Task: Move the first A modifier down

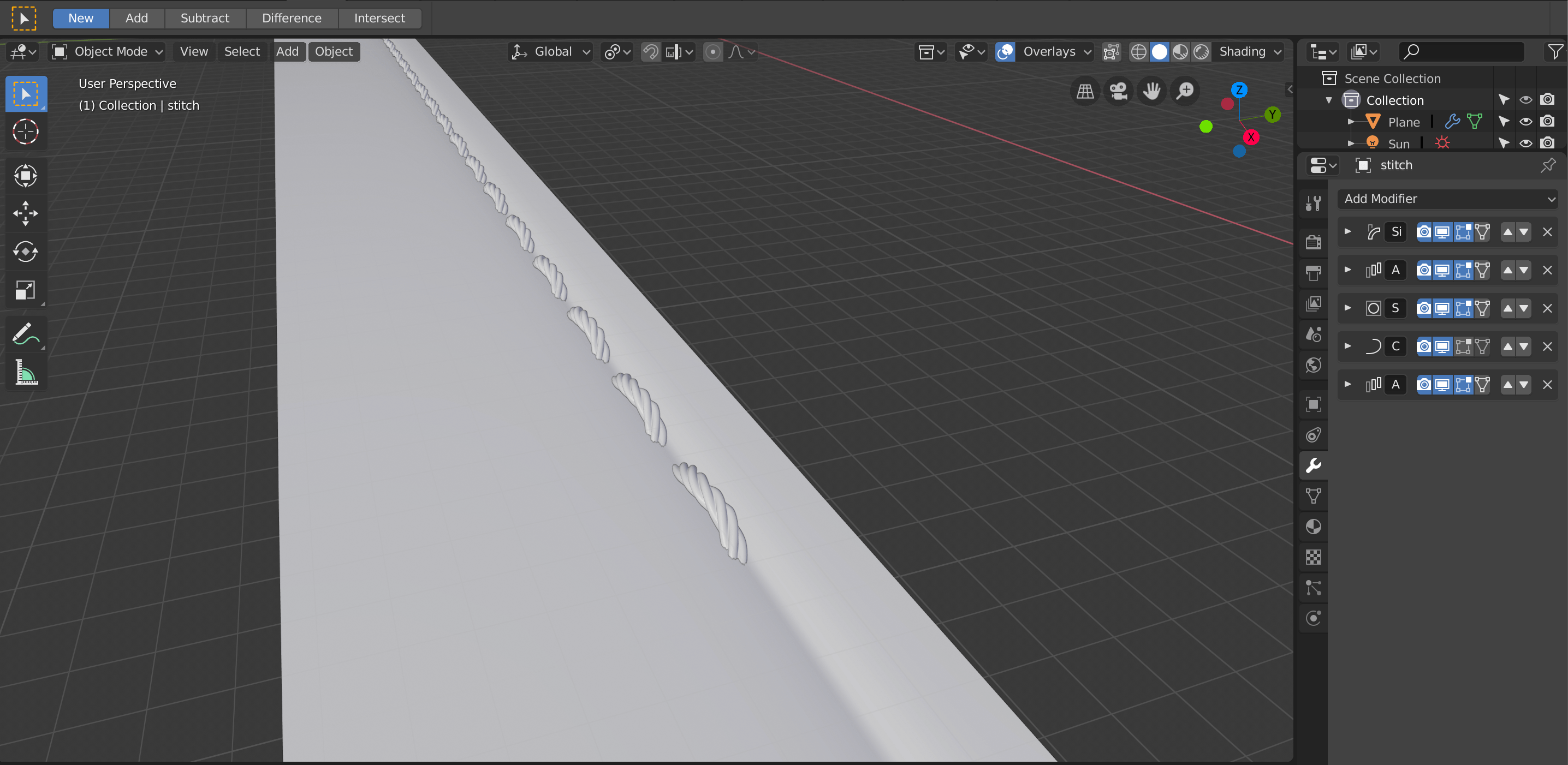Action: [x=1524, y=270]
